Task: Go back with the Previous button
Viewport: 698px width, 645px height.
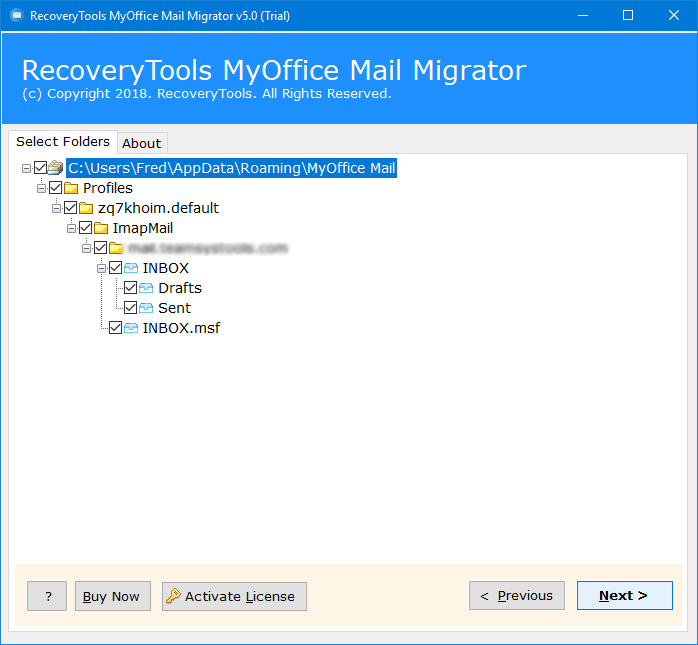Action: click(x=517, y=595)
